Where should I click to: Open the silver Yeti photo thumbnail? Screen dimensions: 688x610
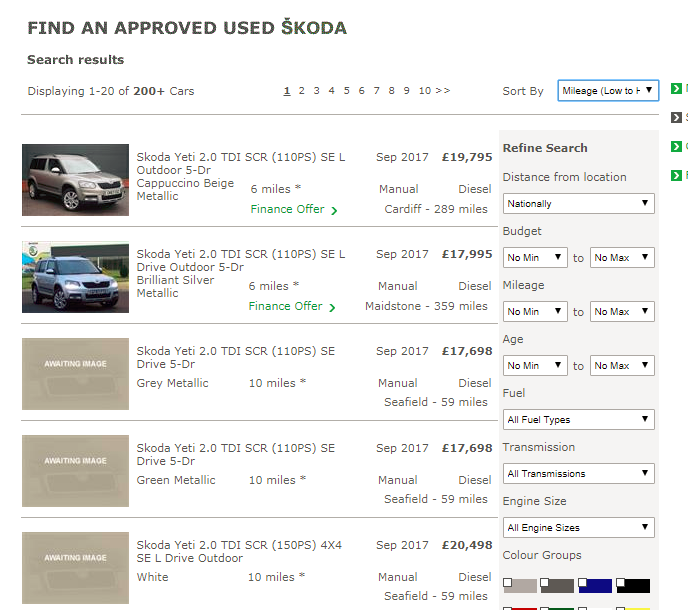(x=75, y=277)
